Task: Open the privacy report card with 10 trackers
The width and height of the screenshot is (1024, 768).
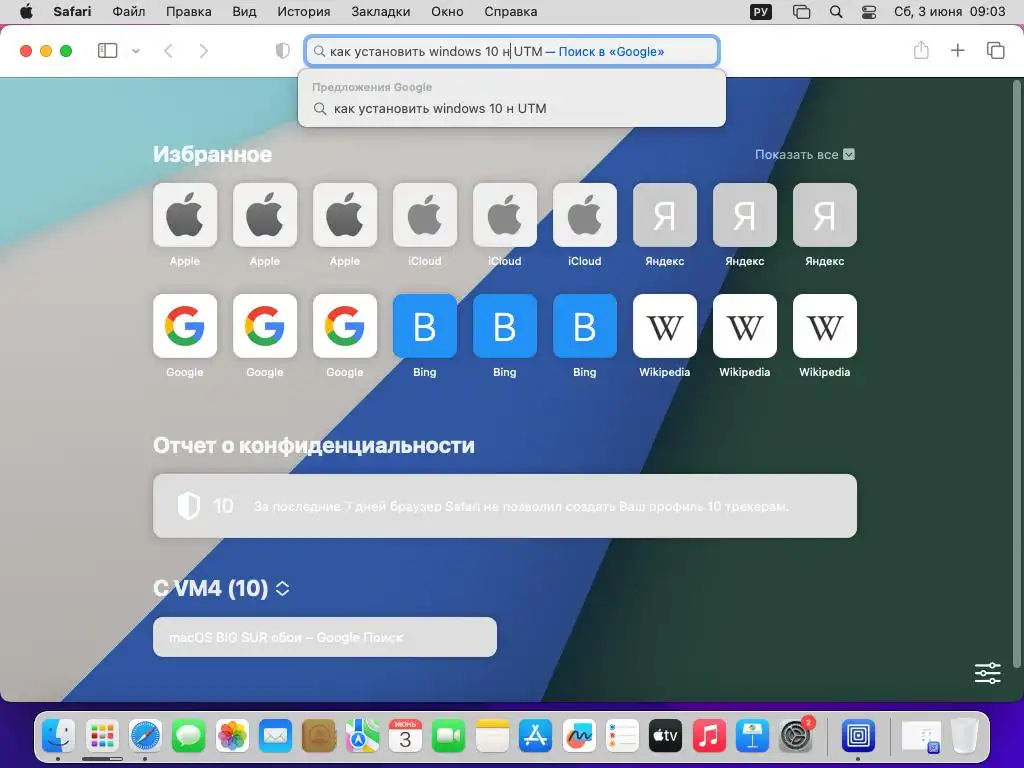Action: pos(505,506)
